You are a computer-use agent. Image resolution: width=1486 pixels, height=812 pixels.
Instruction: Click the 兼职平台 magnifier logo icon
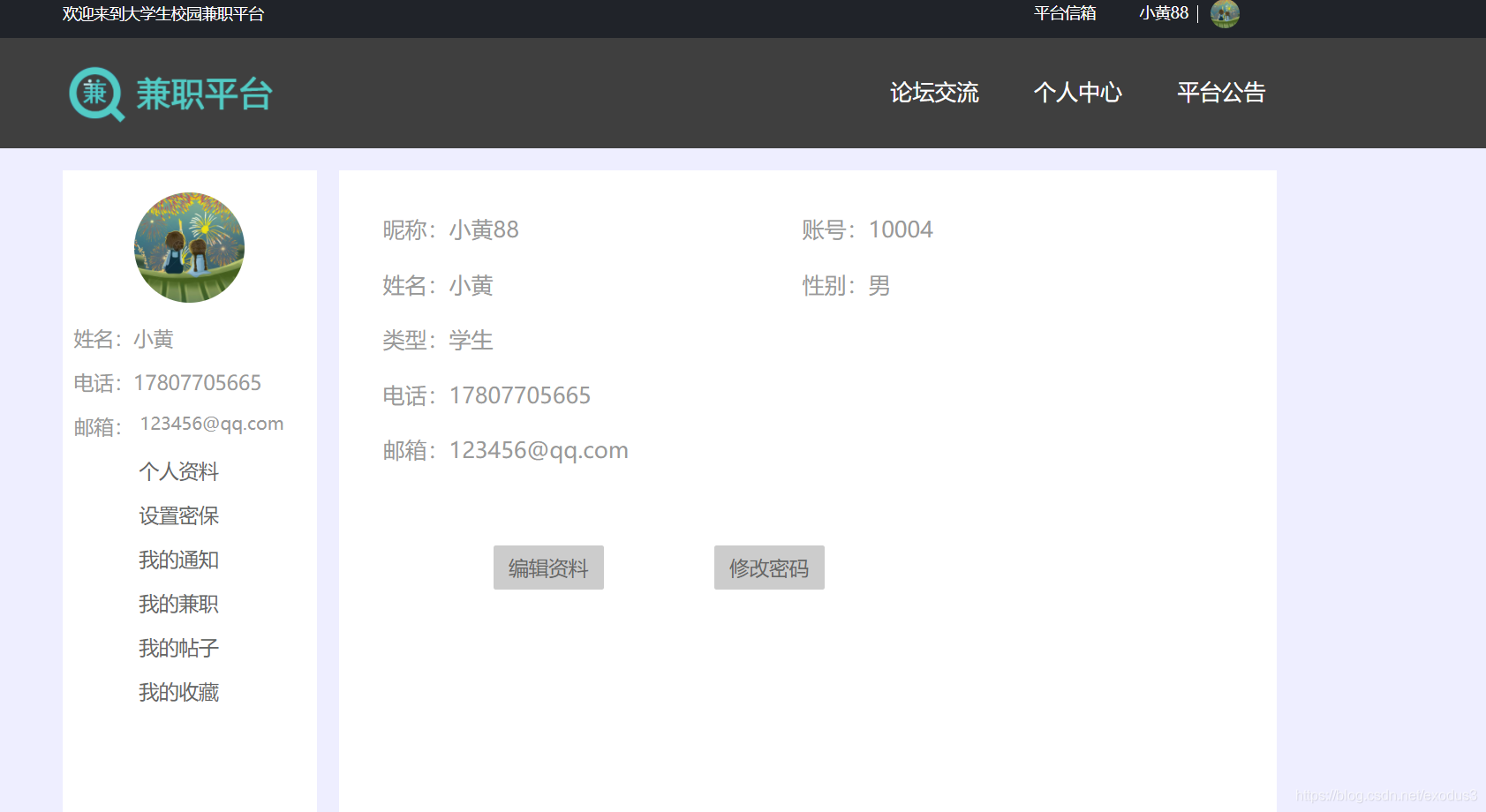[97, 94]
